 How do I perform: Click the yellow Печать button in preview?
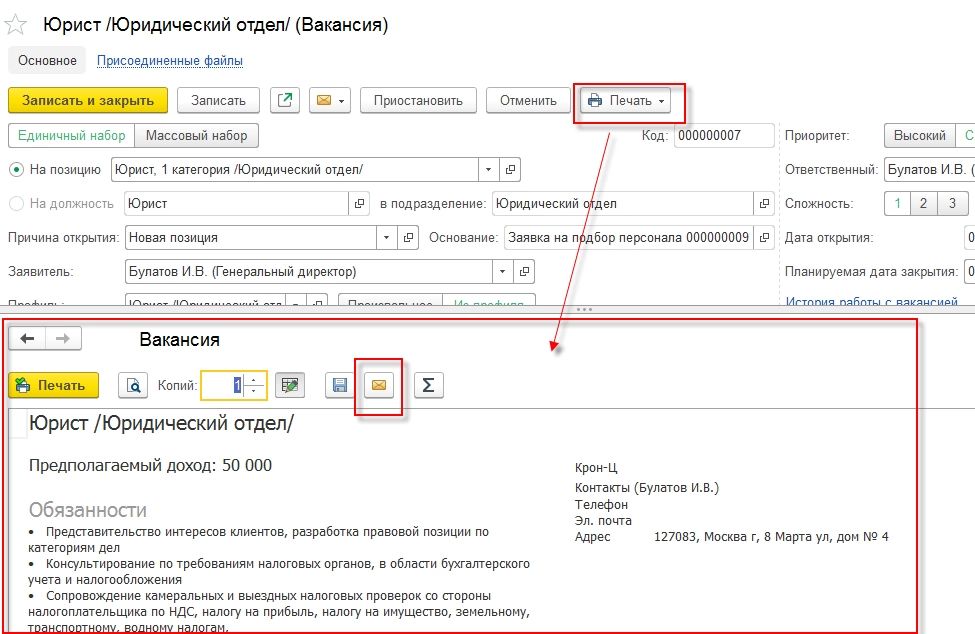click(x=53, y=385)
